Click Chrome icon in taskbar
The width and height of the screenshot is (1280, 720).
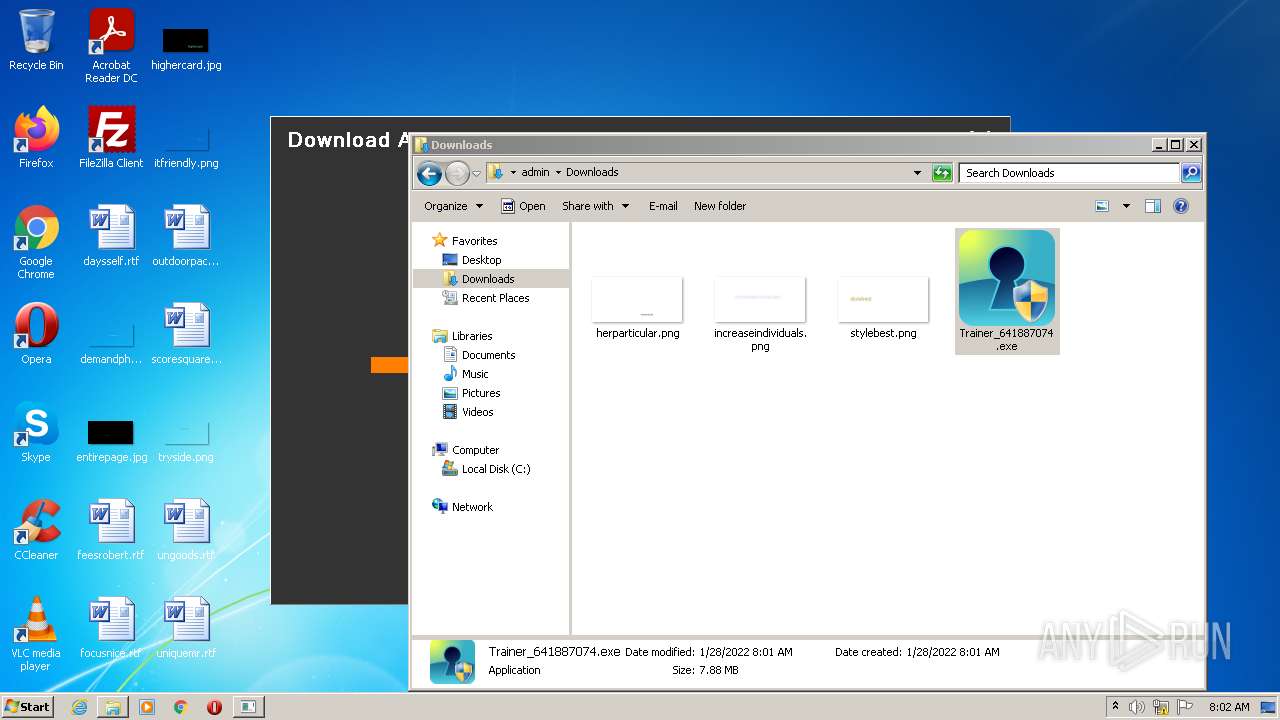pos(181,707)
